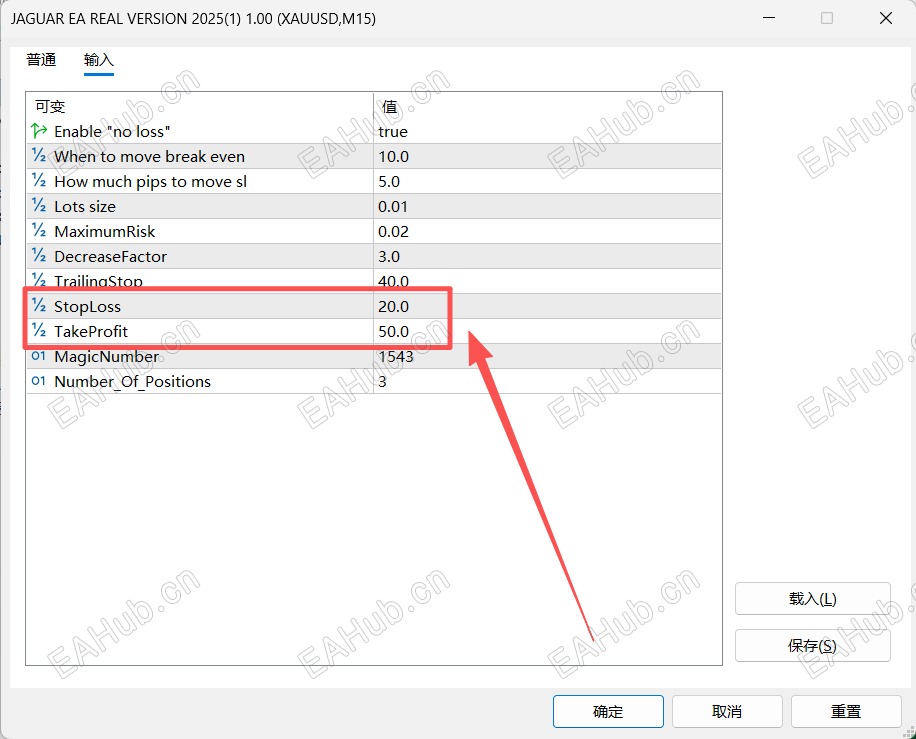The width and height of the screenshot is (916, 739).
Task: Select the How much pips to move sl label
Action: [x=151, y=182]
